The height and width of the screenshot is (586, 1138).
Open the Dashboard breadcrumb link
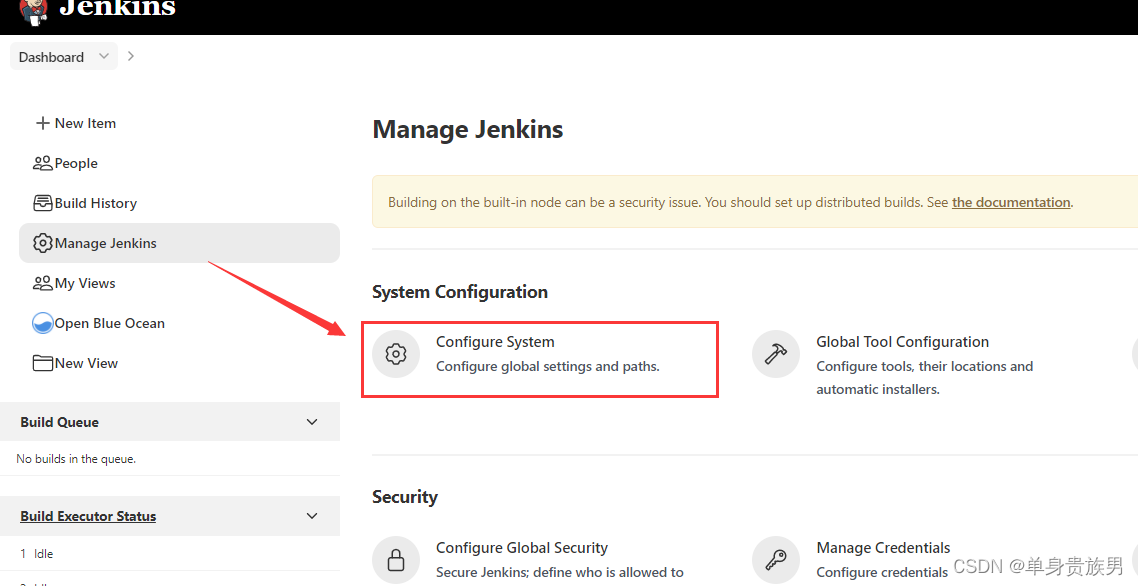(51, 57)
